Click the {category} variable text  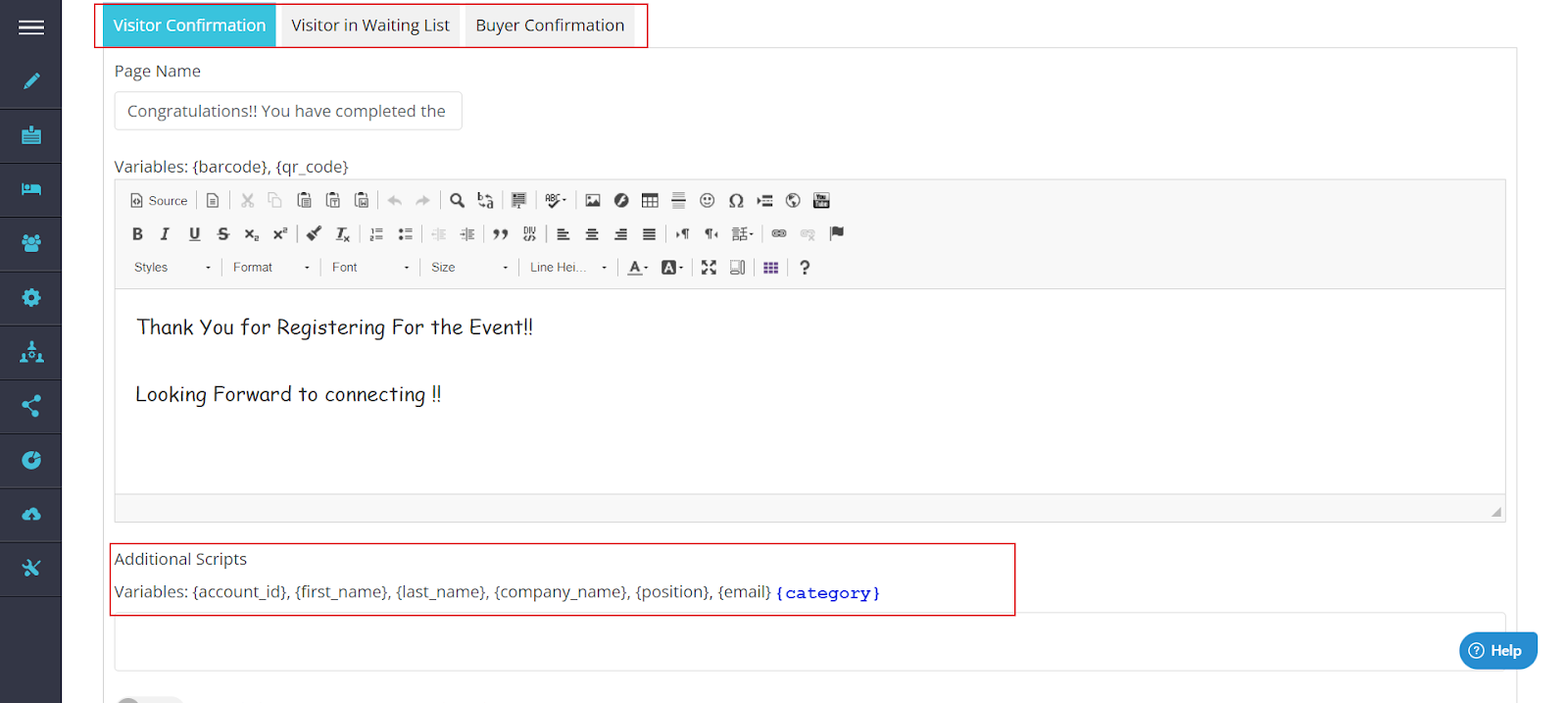828,593
